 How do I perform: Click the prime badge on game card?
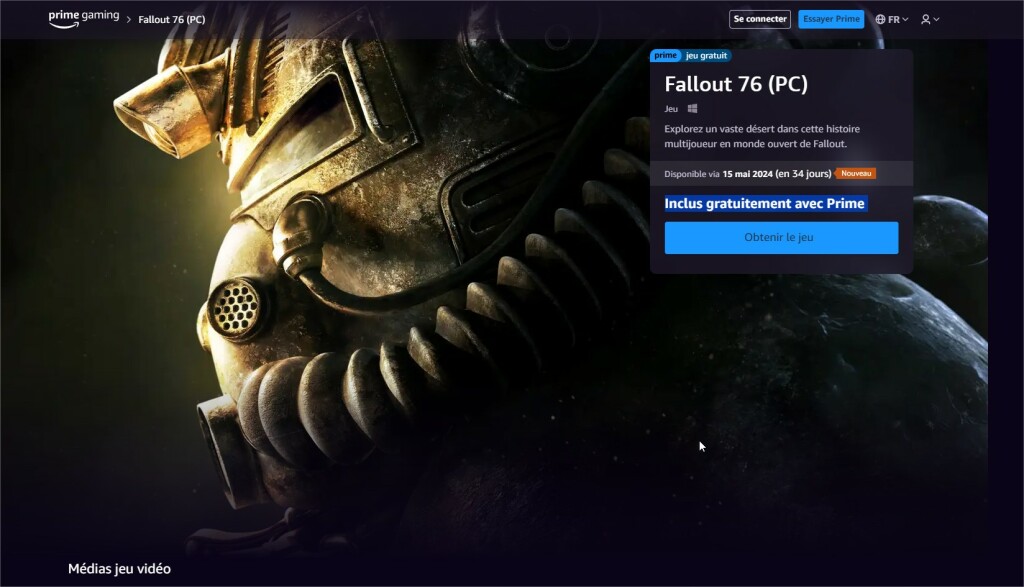pos(665,56)
